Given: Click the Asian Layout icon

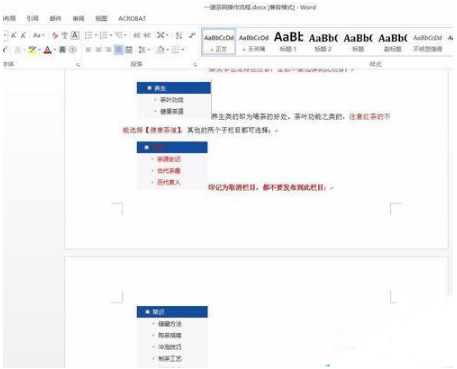Looking at the screenshot, I should click(x=160, y=35).
